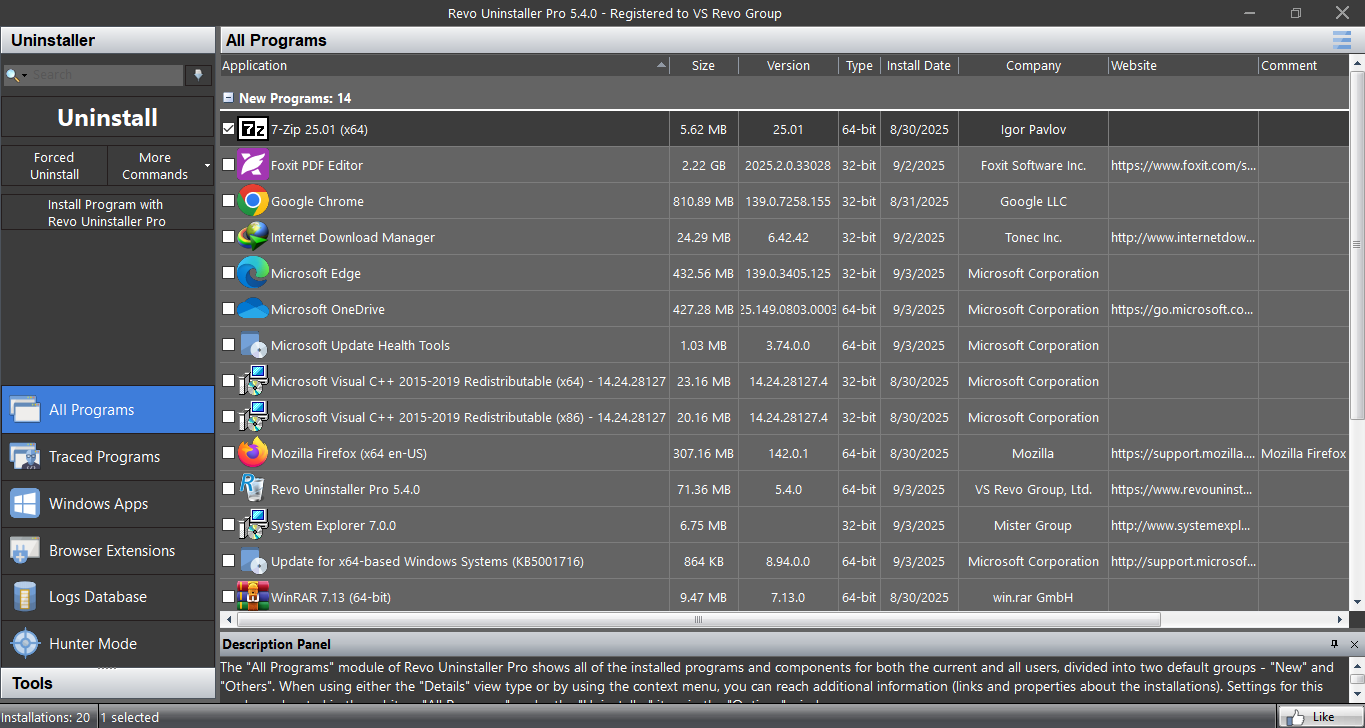Click the Windows Apps logo icon
Screen dimensions: 1365x728
click(25, 504)
